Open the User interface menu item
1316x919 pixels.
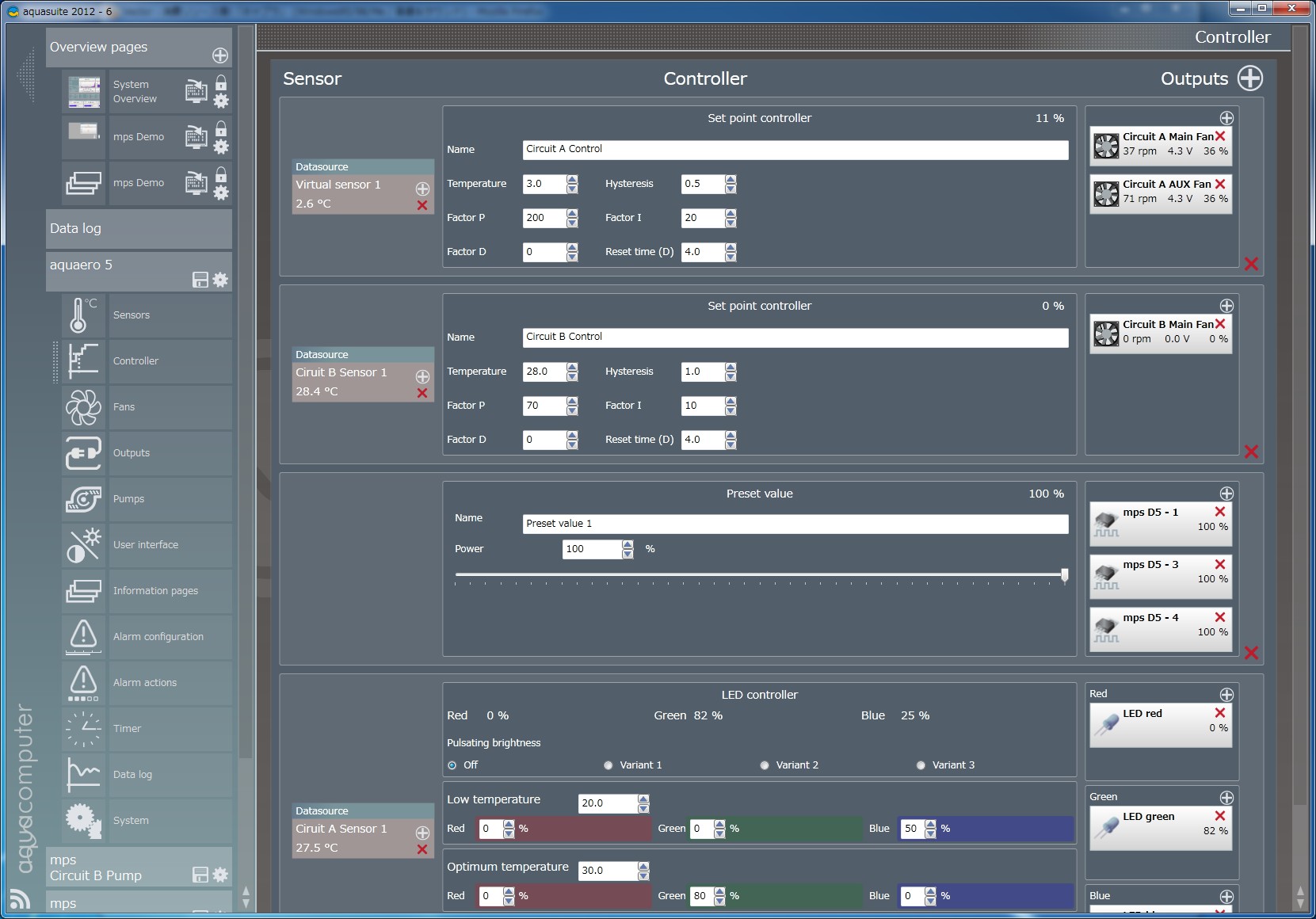coord(146,545)
